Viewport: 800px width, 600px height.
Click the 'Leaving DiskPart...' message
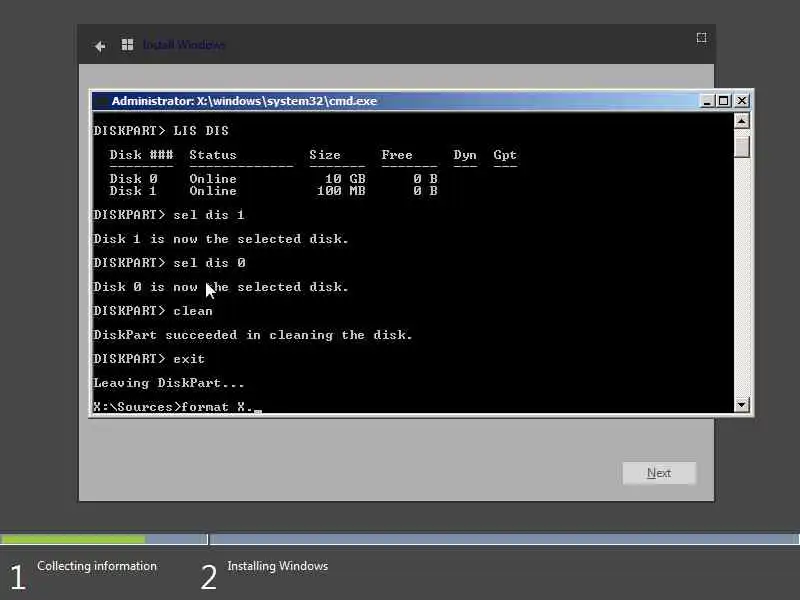point(169,383)
